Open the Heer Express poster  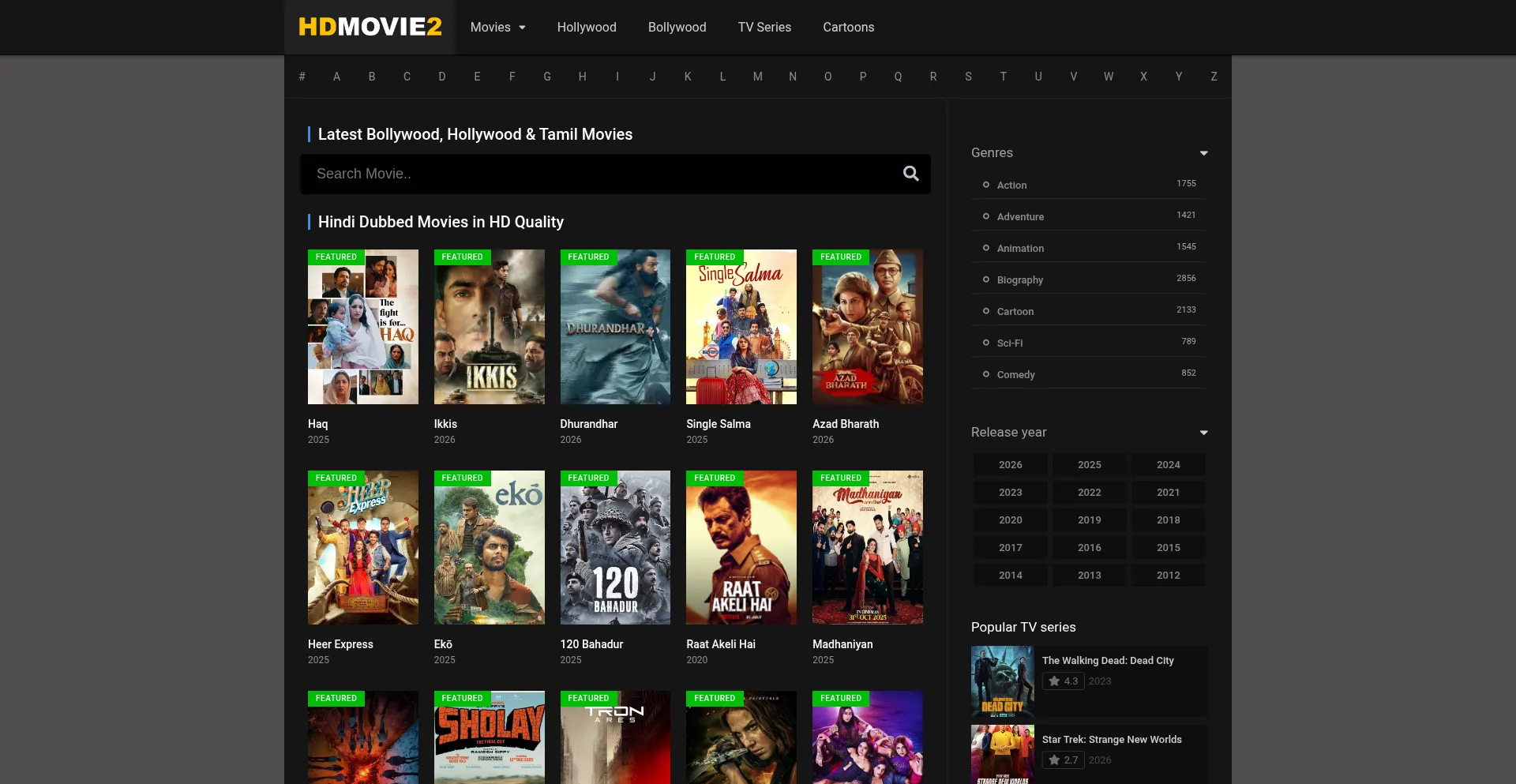(x=363, y=548)
